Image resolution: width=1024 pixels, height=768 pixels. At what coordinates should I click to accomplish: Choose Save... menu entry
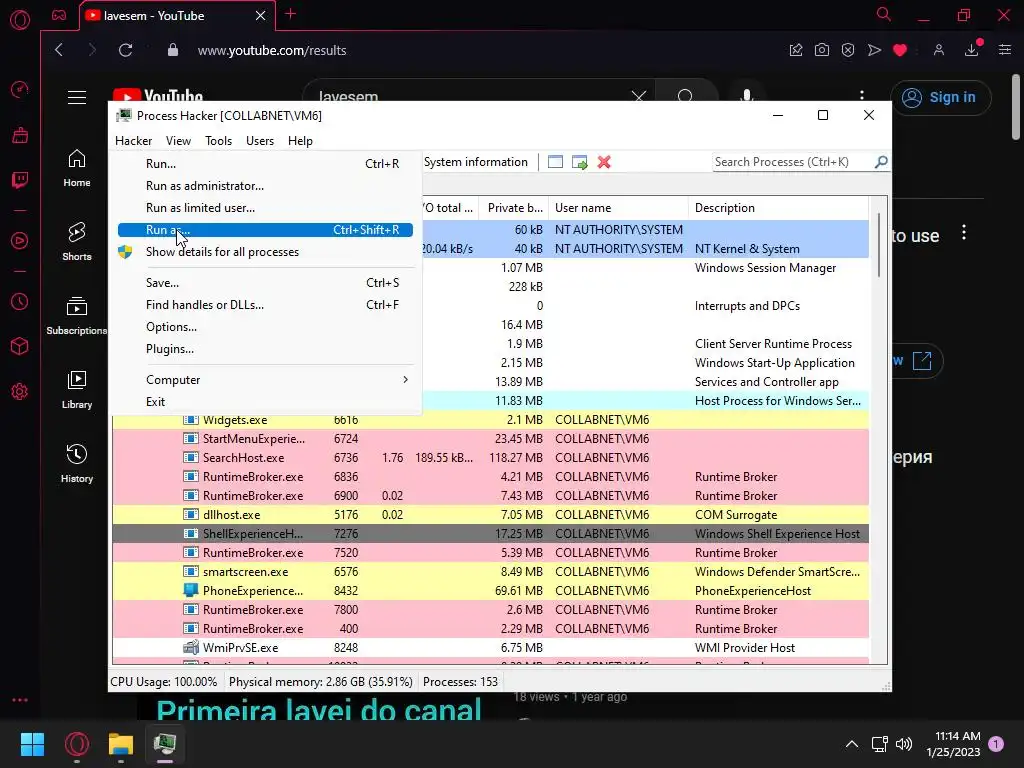click(x=265, y=283)
